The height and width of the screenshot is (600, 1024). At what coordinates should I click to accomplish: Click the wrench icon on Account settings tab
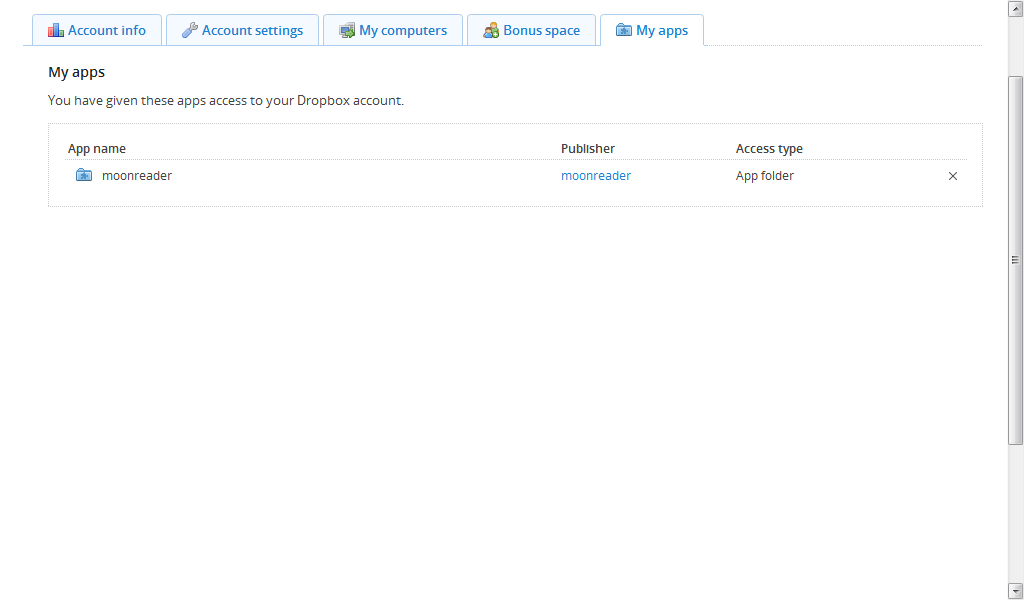(x=189, y=30)
